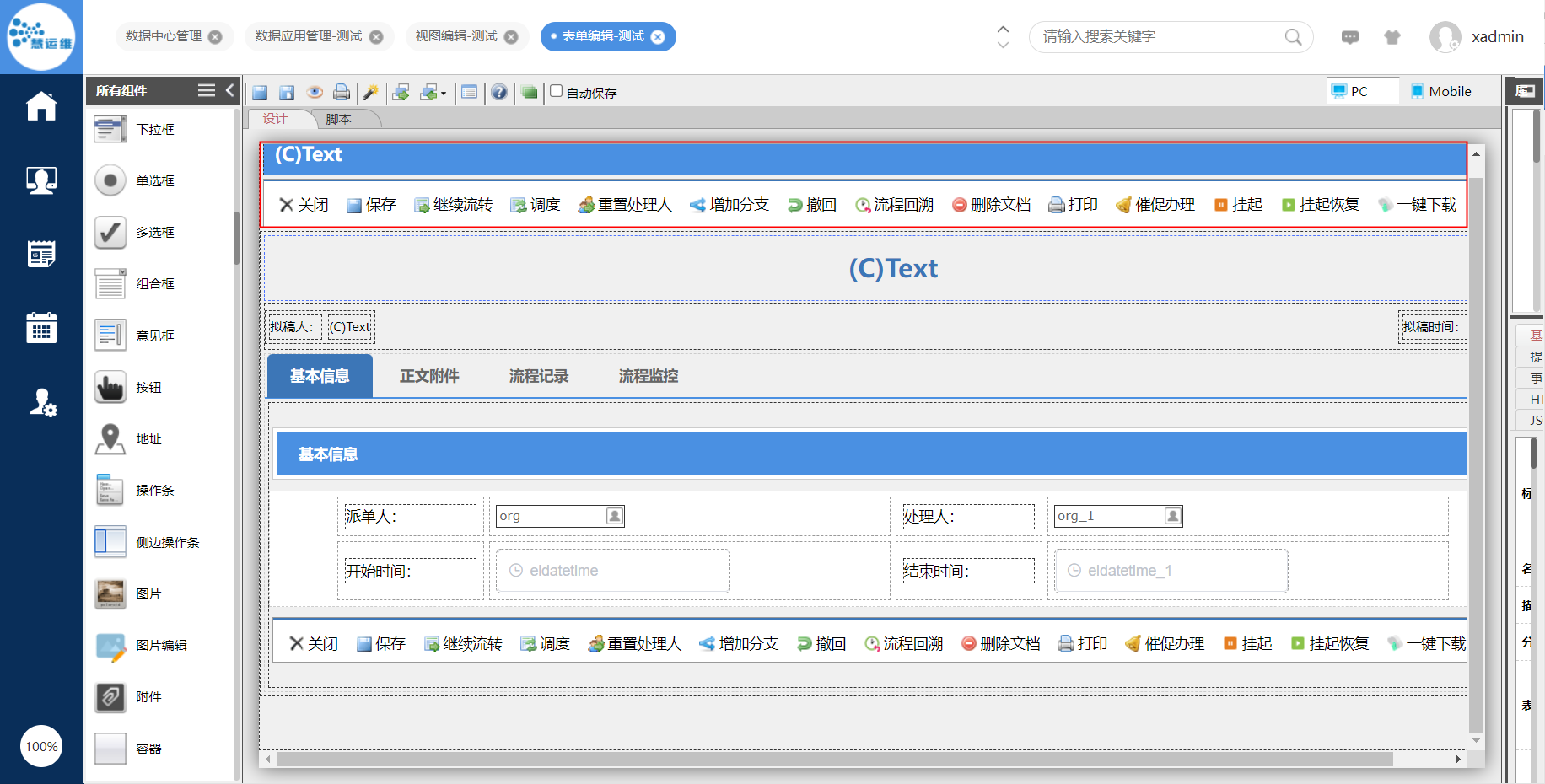Click the blue help question mark icon
Viewport: 1545px width, 784px height.
(x=499, y=93)
